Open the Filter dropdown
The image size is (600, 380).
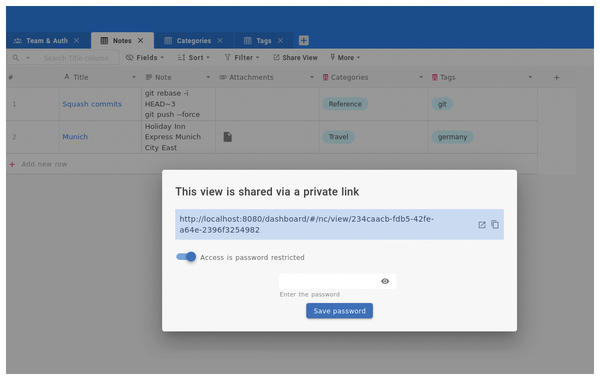[242, 57]
